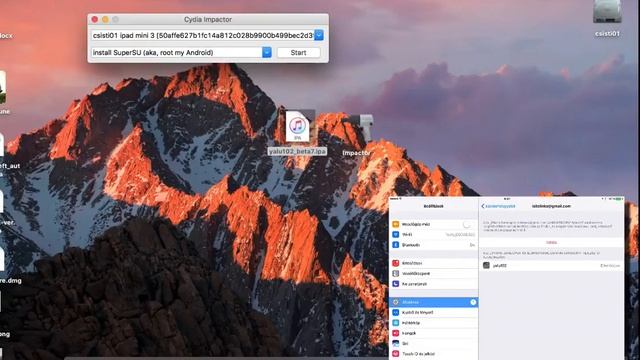Viewport: 640px width, 360px height.
Task: Select the yalu102 app row icon
Action: click(x=486, y=265)
